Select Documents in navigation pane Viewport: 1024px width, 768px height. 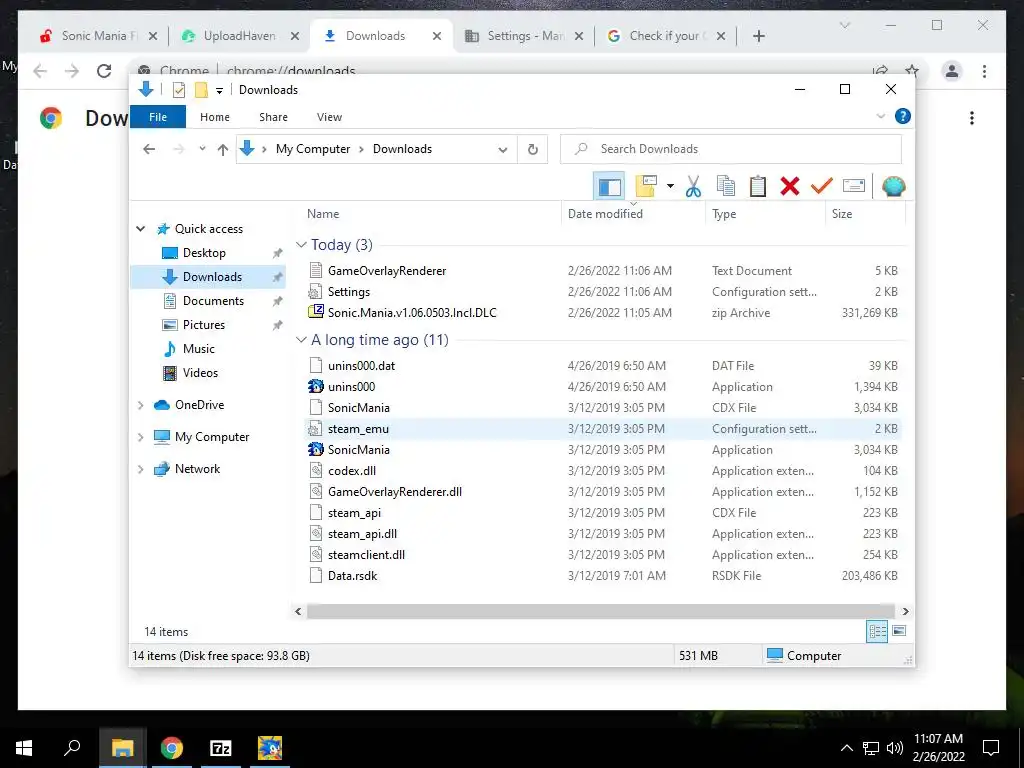coord(213,300)
